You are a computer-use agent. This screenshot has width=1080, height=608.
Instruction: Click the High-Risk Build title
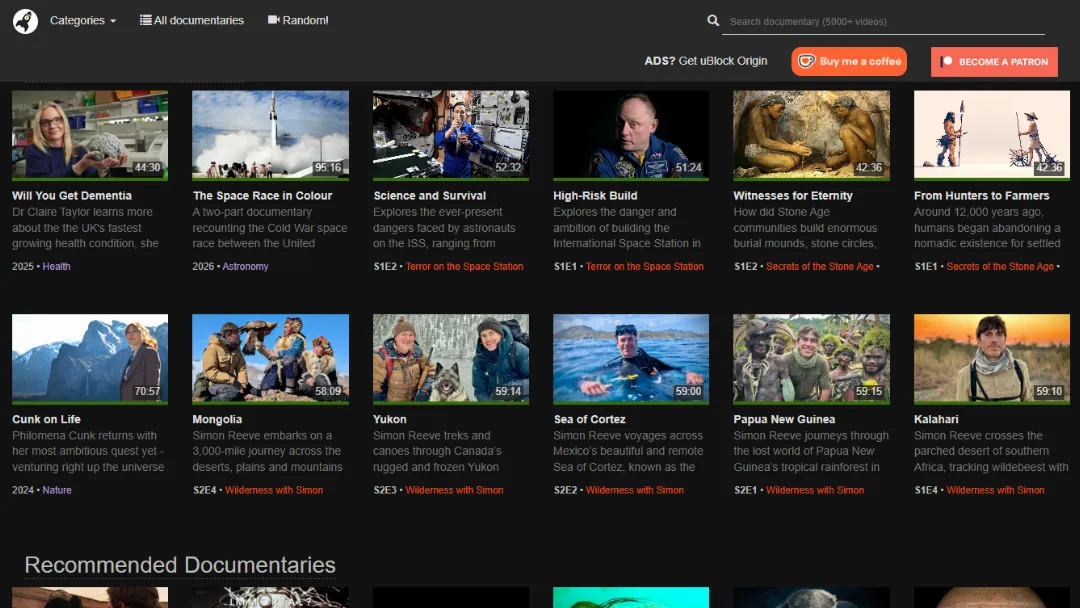pos(595,196)
